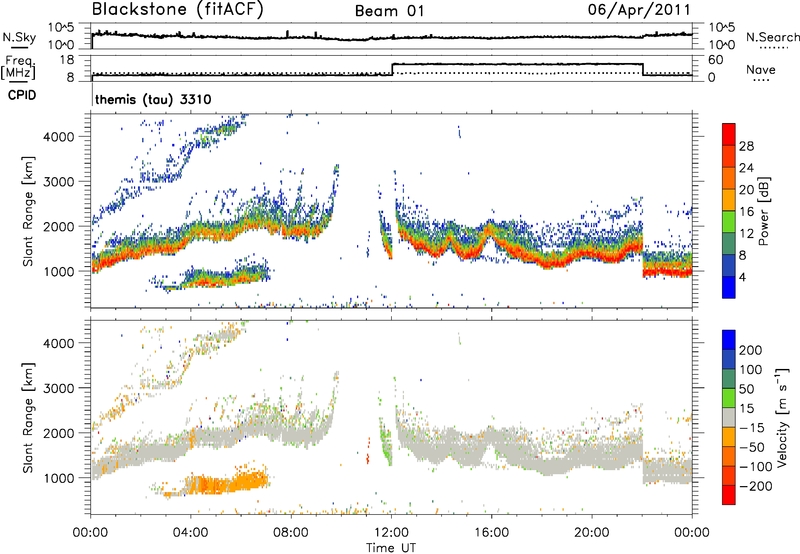Screen dimensions: 800x554
Task: Click the Slant Range label of power panel
Action: (x=28, y=211)
